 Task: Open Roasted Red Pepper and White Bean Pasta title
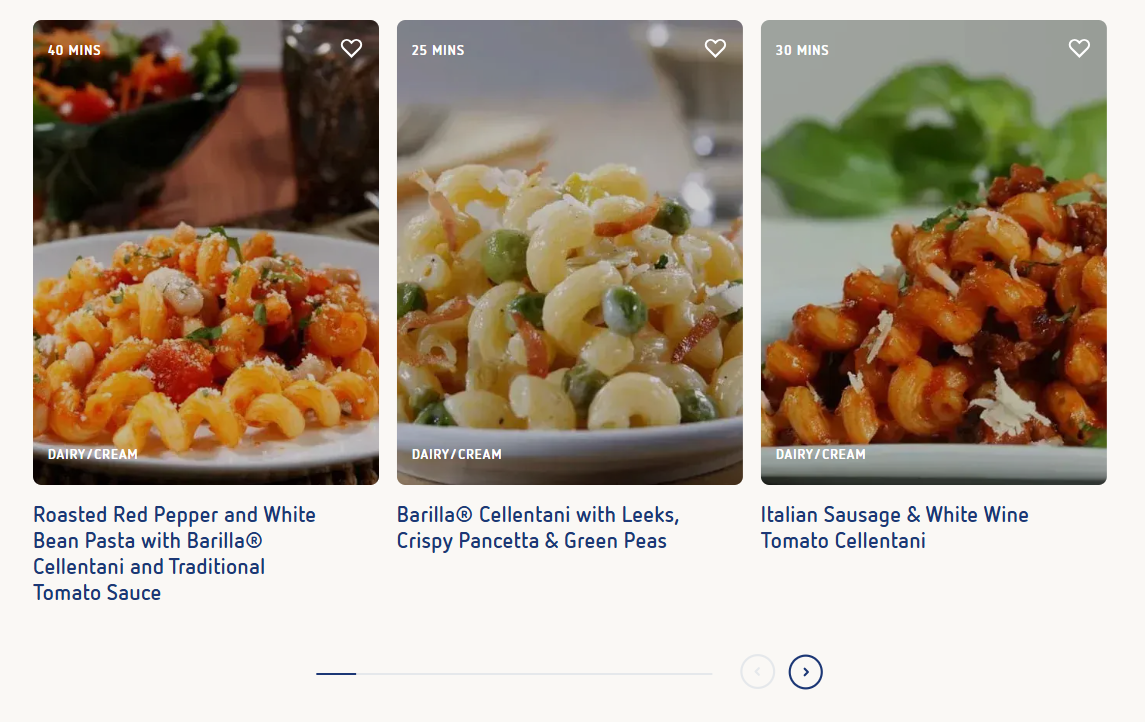point(175,553)
